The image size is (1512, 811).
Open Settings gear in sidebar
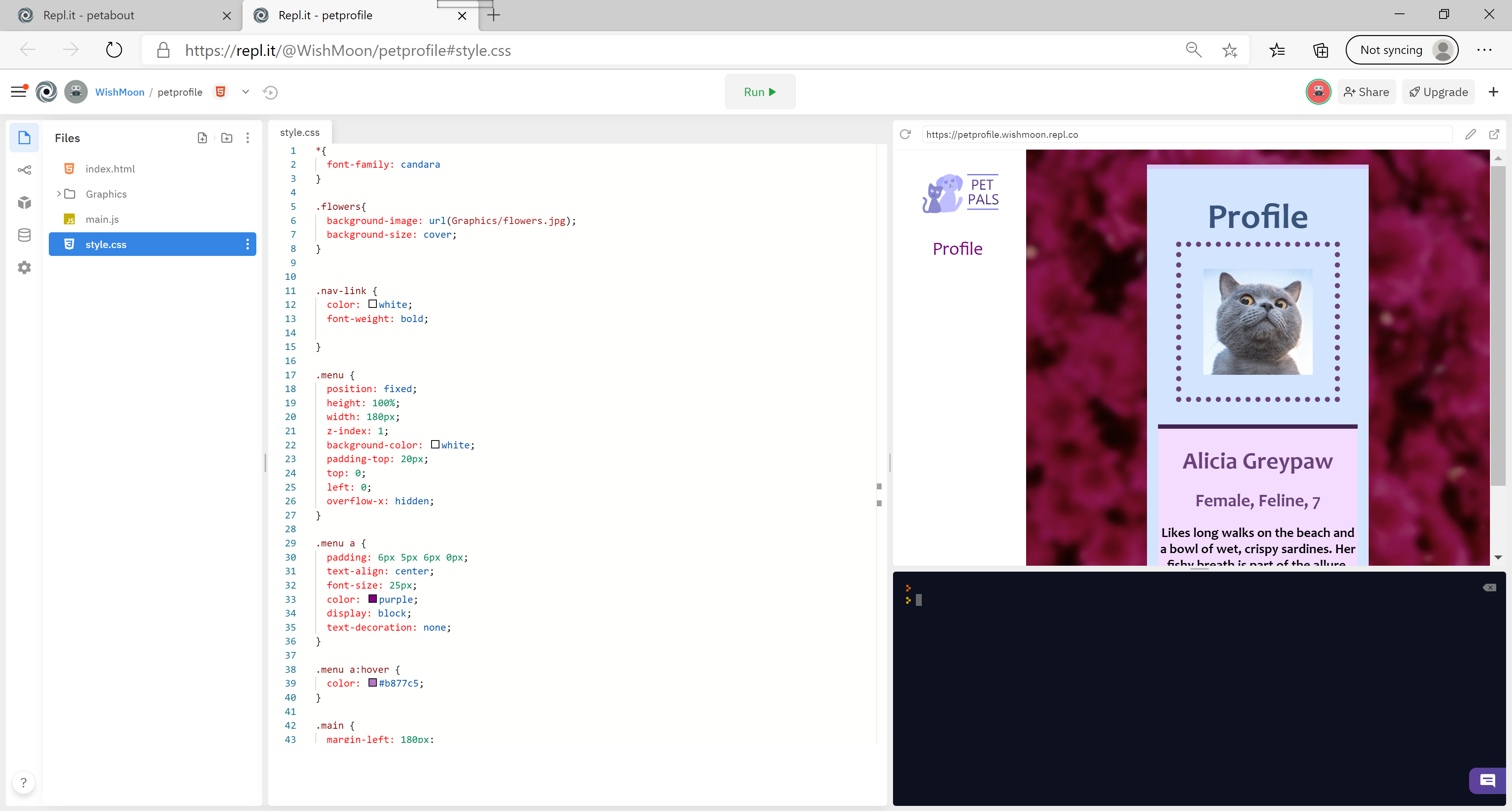coord(24,268)
